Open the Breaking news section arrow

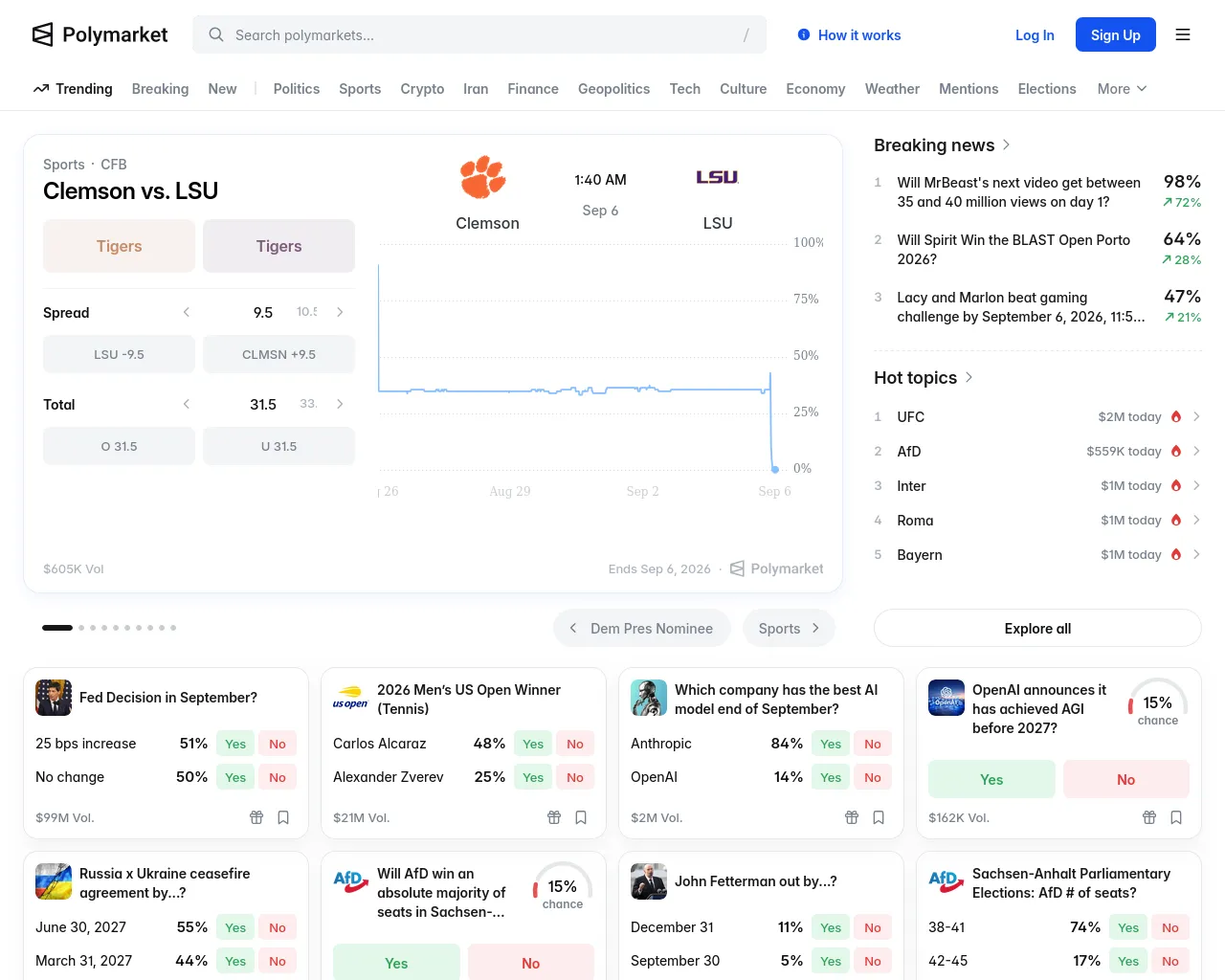1006,145
